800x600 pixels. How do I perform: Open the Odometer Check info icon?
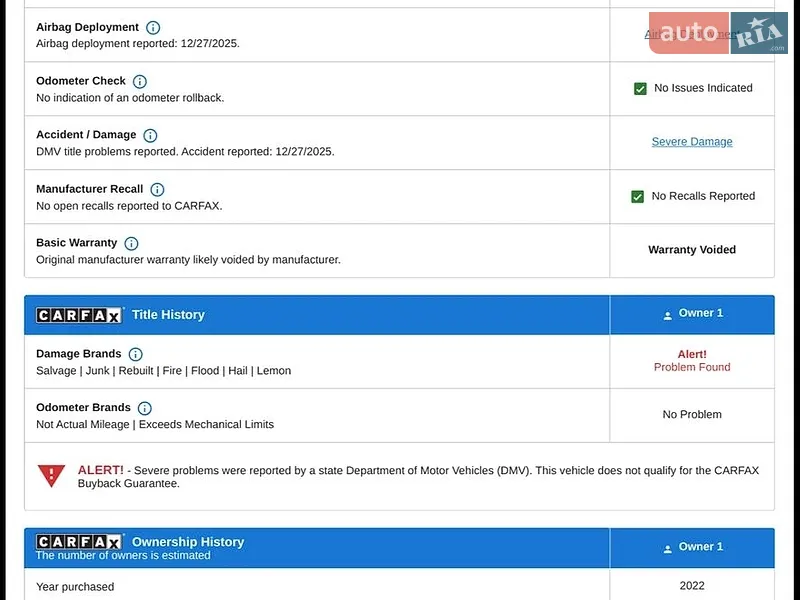click(x=139, y=82)
